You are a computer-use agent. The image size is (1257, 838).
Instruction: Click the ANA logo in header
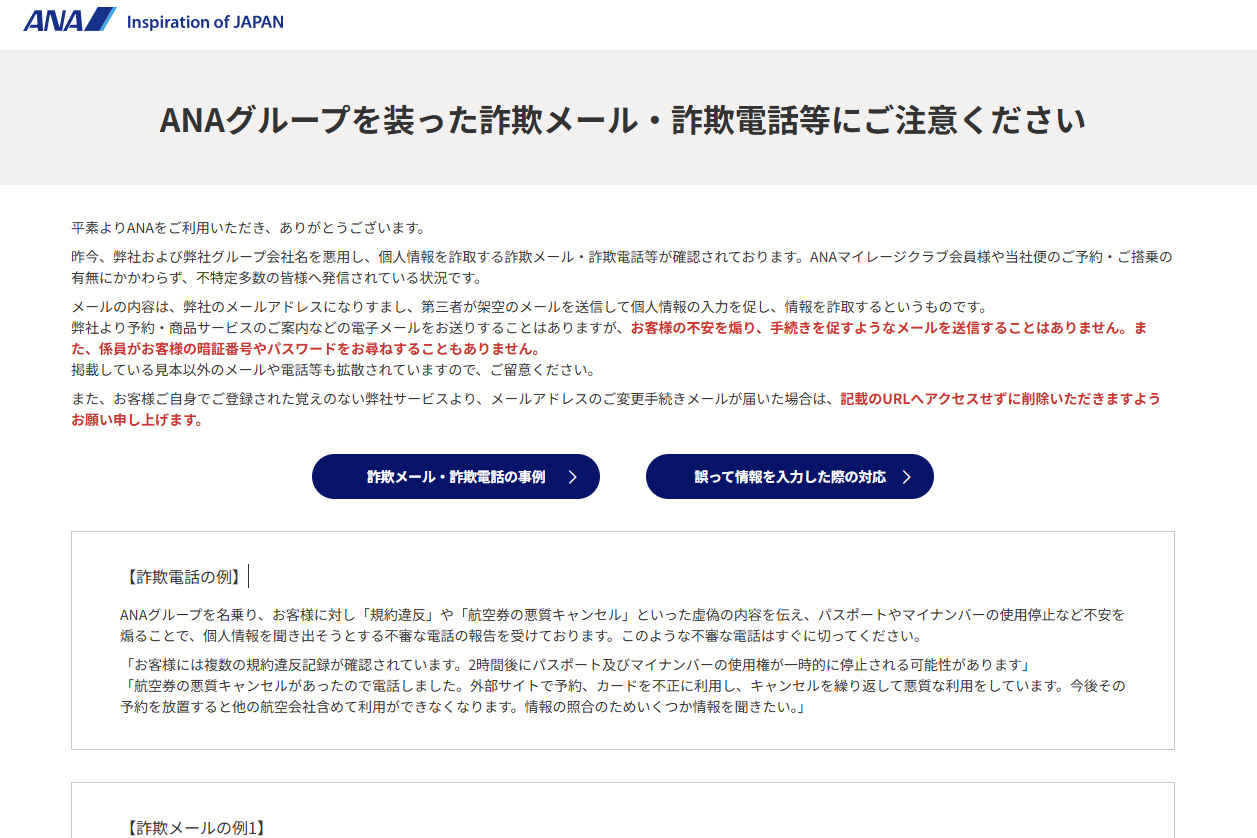pos(69,20)
